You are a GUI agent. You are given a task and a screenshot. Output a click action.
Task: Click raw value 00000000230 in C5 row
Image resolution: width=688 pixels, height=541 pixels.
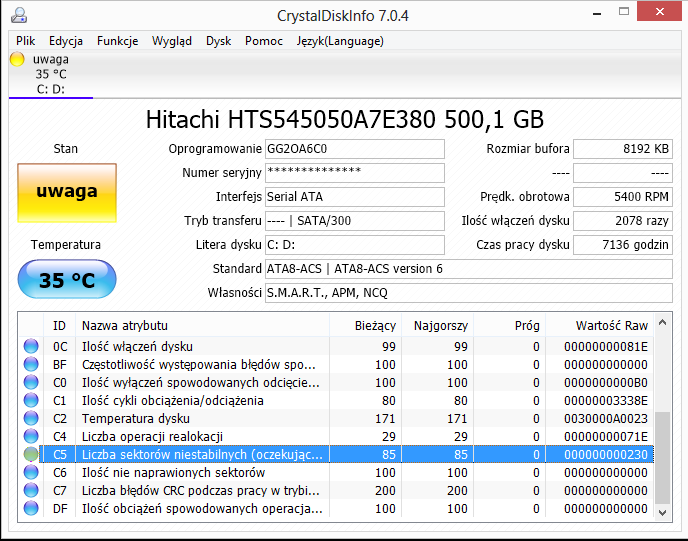(606, 455)
